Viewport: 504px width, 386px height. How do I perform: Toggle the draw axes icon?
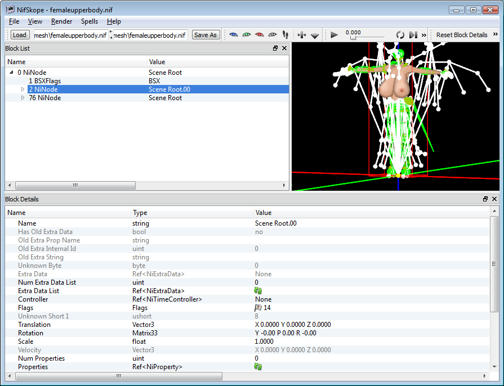pyautogui.click(x=302, y=35)
